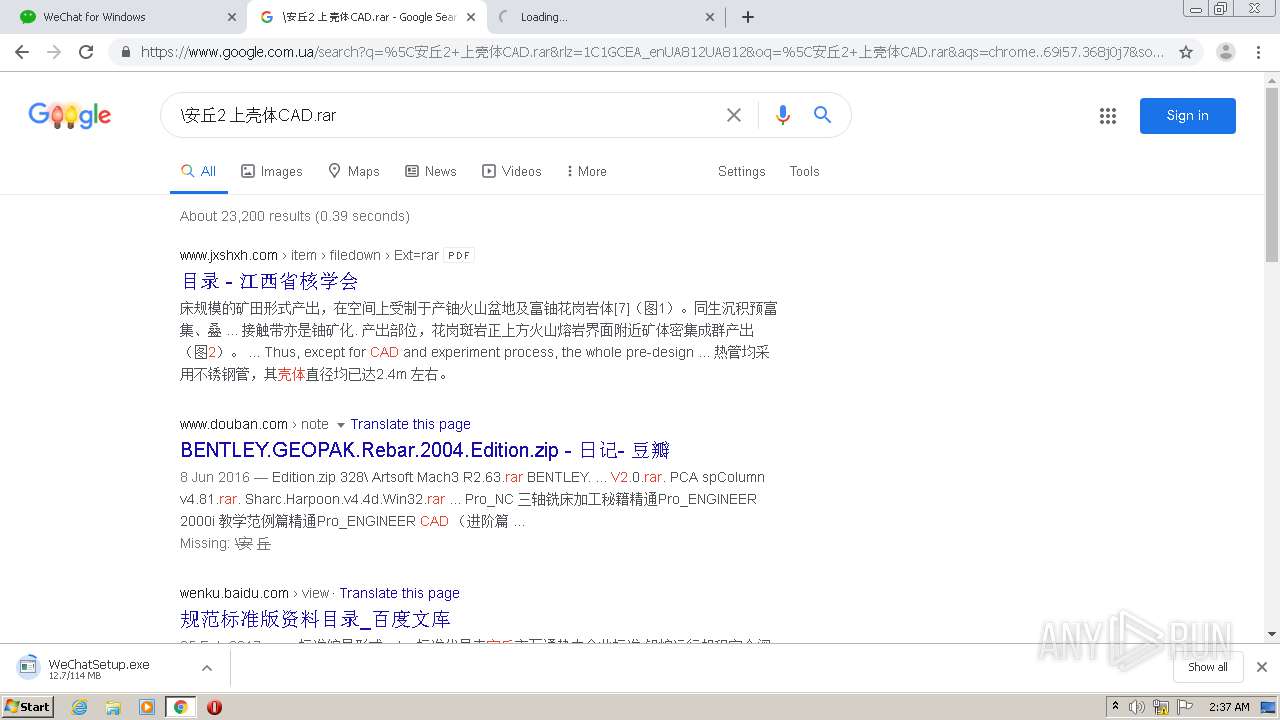Open Google apps grid icon
This screenshot has width=1280, height=720.
click(x=1108, y=116)
